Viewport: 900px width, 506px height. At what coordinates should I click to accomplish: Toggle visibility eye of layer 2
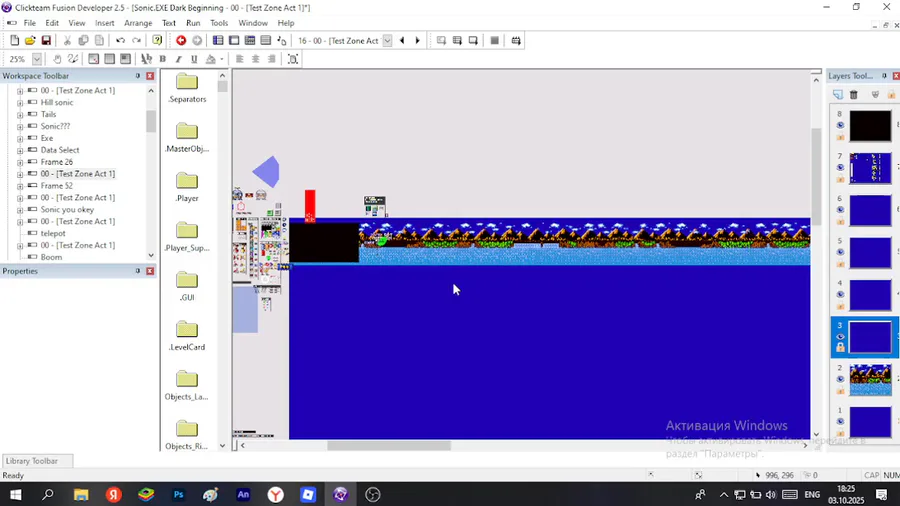click(840, 379)
